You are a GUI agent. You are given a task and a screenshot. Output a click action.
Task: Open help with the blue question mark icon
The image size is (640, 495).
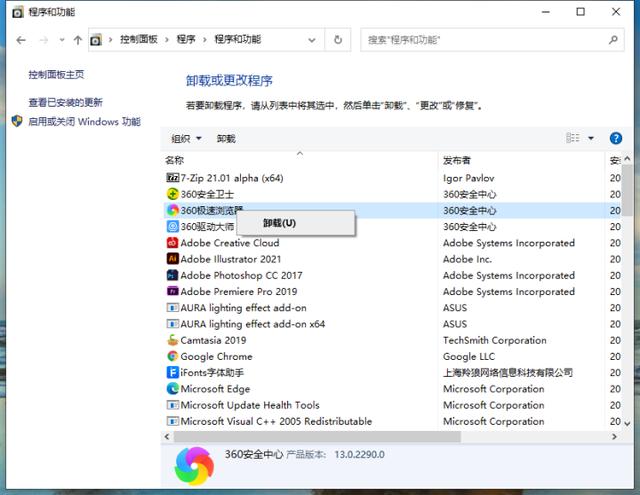(615, 138)
